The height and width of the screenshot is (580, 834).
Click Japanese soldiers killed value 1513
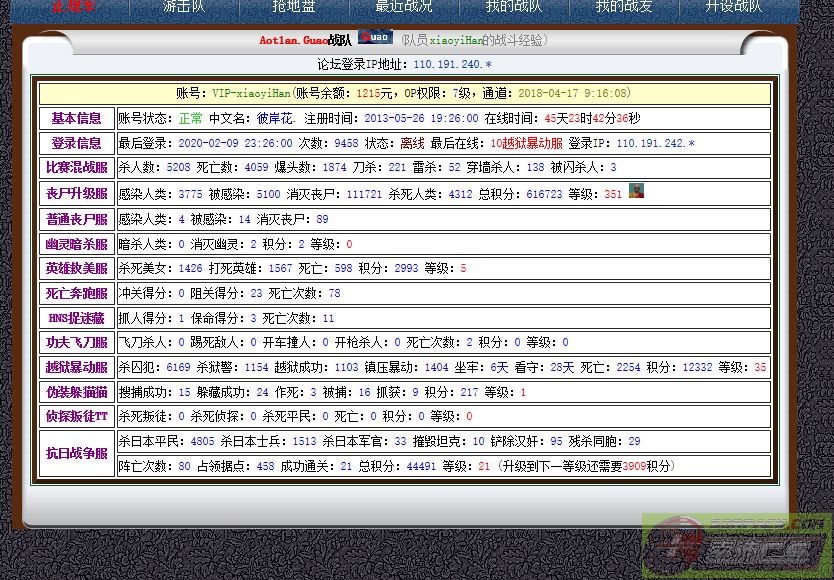(x=304, y=441)
